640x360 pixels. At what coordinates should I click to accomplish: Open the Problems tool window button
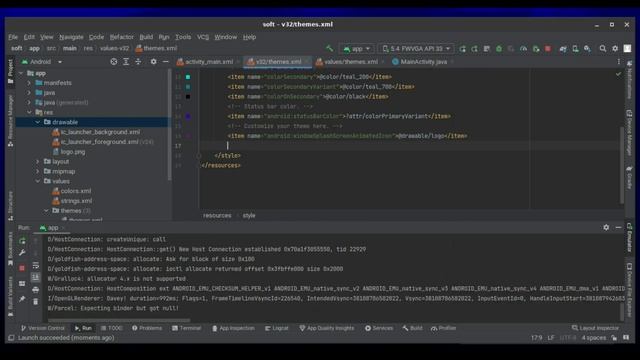coord(147,328)
